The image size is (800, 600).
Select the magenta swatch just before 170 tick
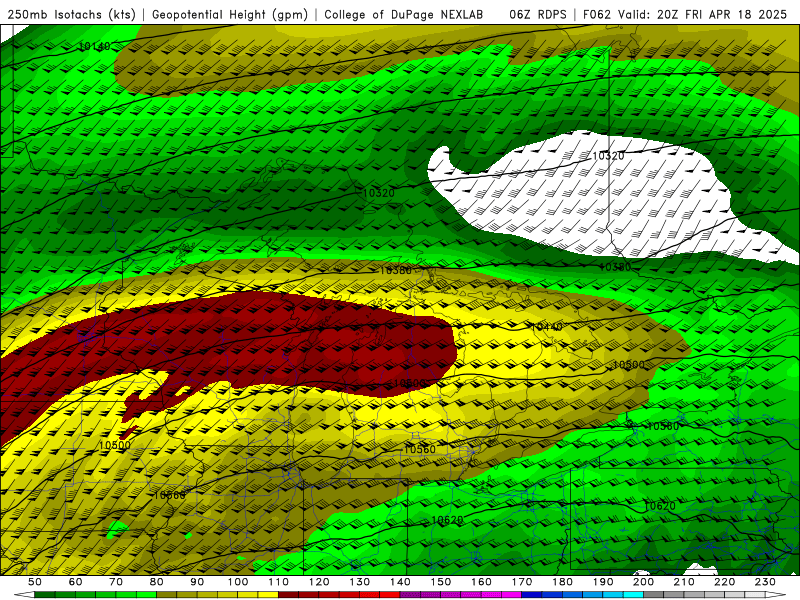tap(512, 595)
